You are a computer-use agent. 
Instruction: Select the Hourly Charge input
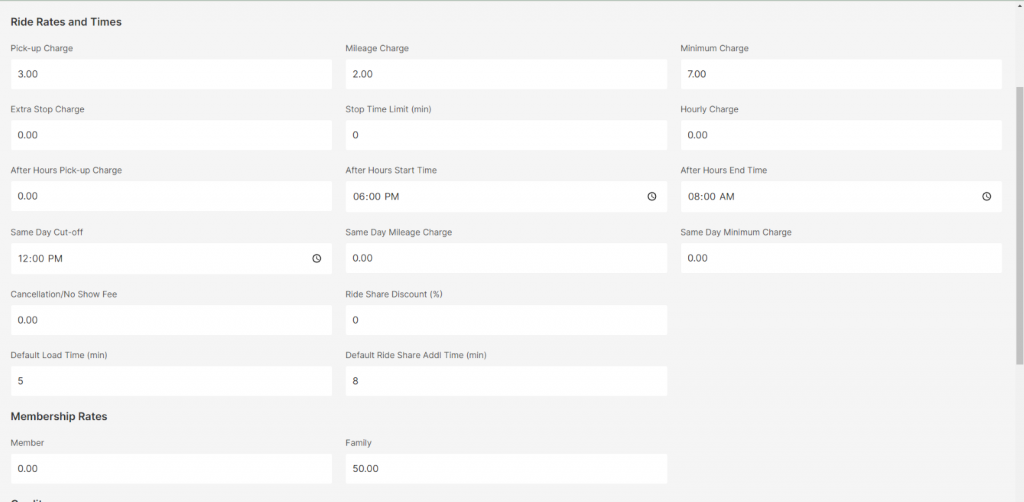841,135
